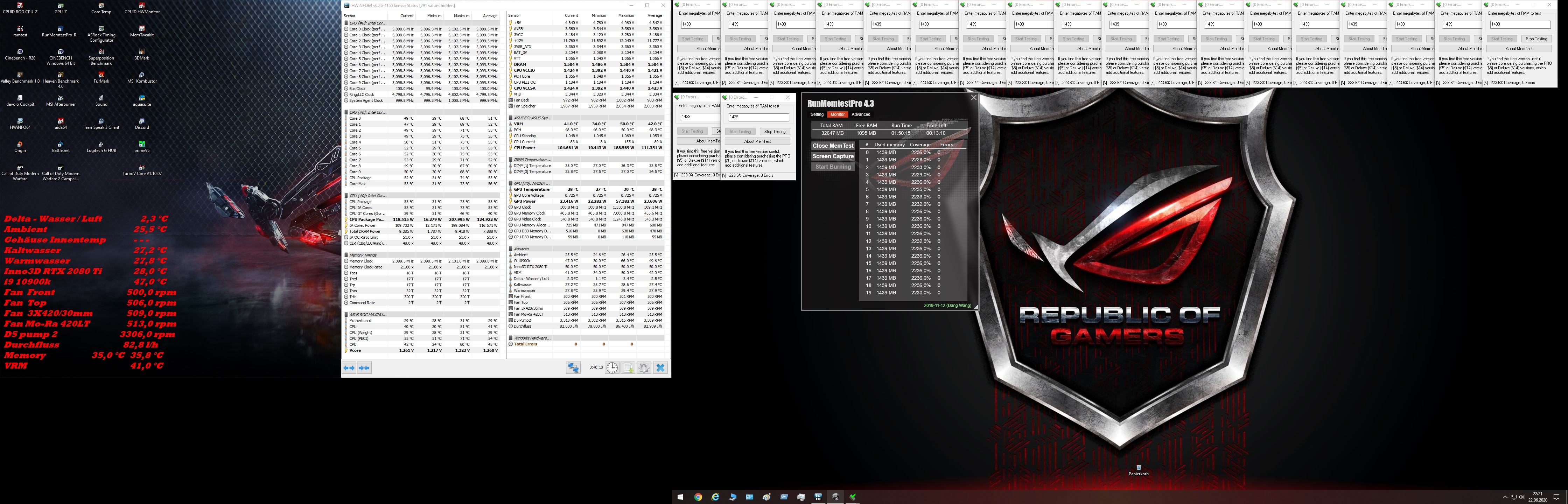Screen dimensions: 1568x504
Task: Select the aquasuite desktop icon
Action: [x=142, y=100]
